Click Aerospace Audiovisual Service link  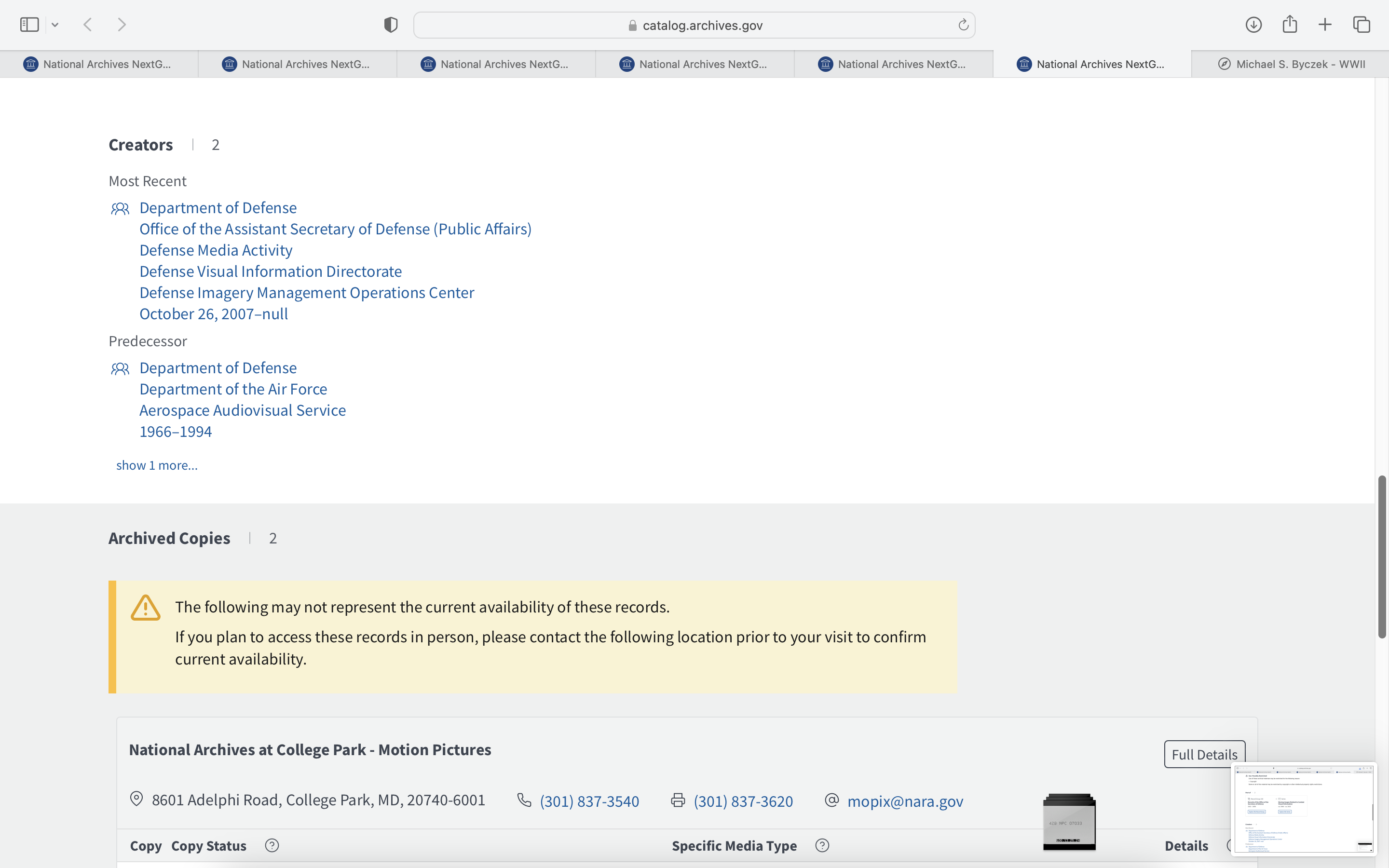point(242,410)
